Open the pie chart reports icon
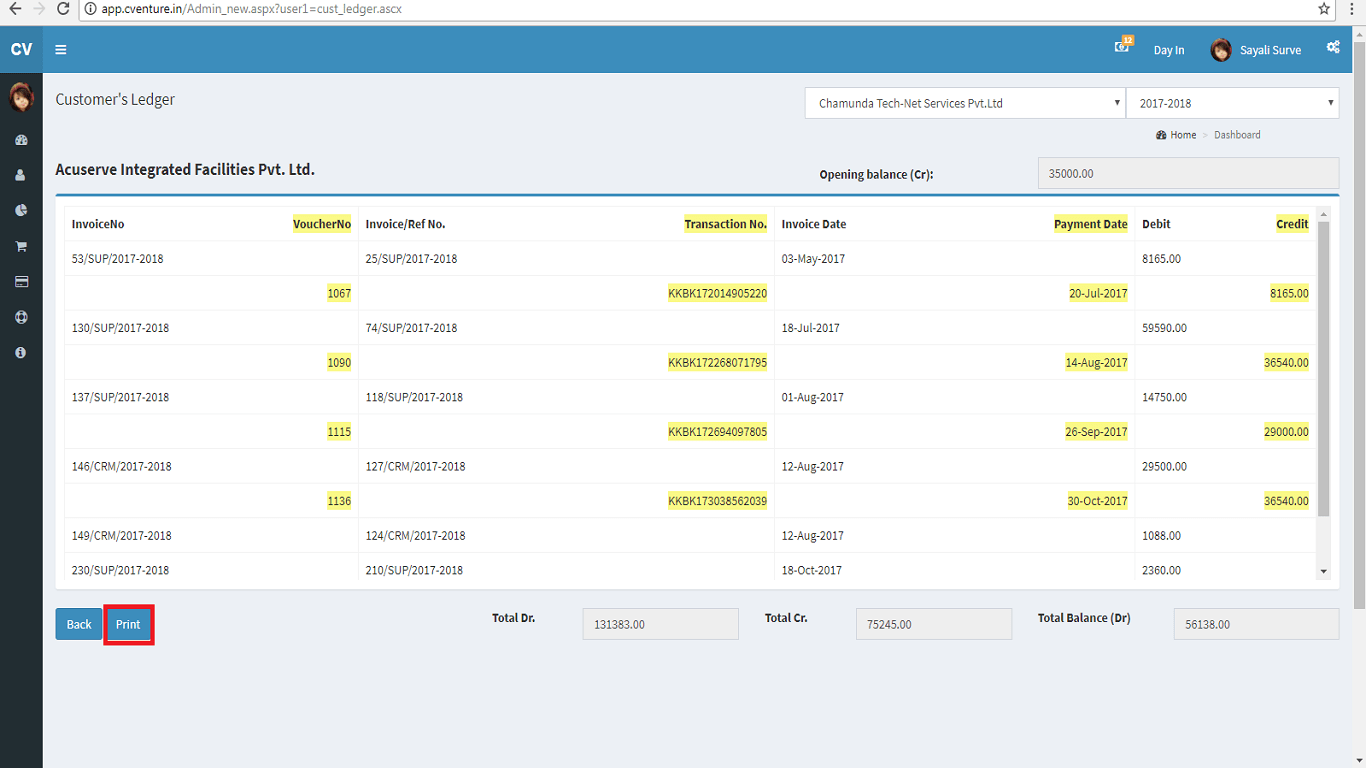This screenshot has width=1366, height=768. (x=21, y=210)
